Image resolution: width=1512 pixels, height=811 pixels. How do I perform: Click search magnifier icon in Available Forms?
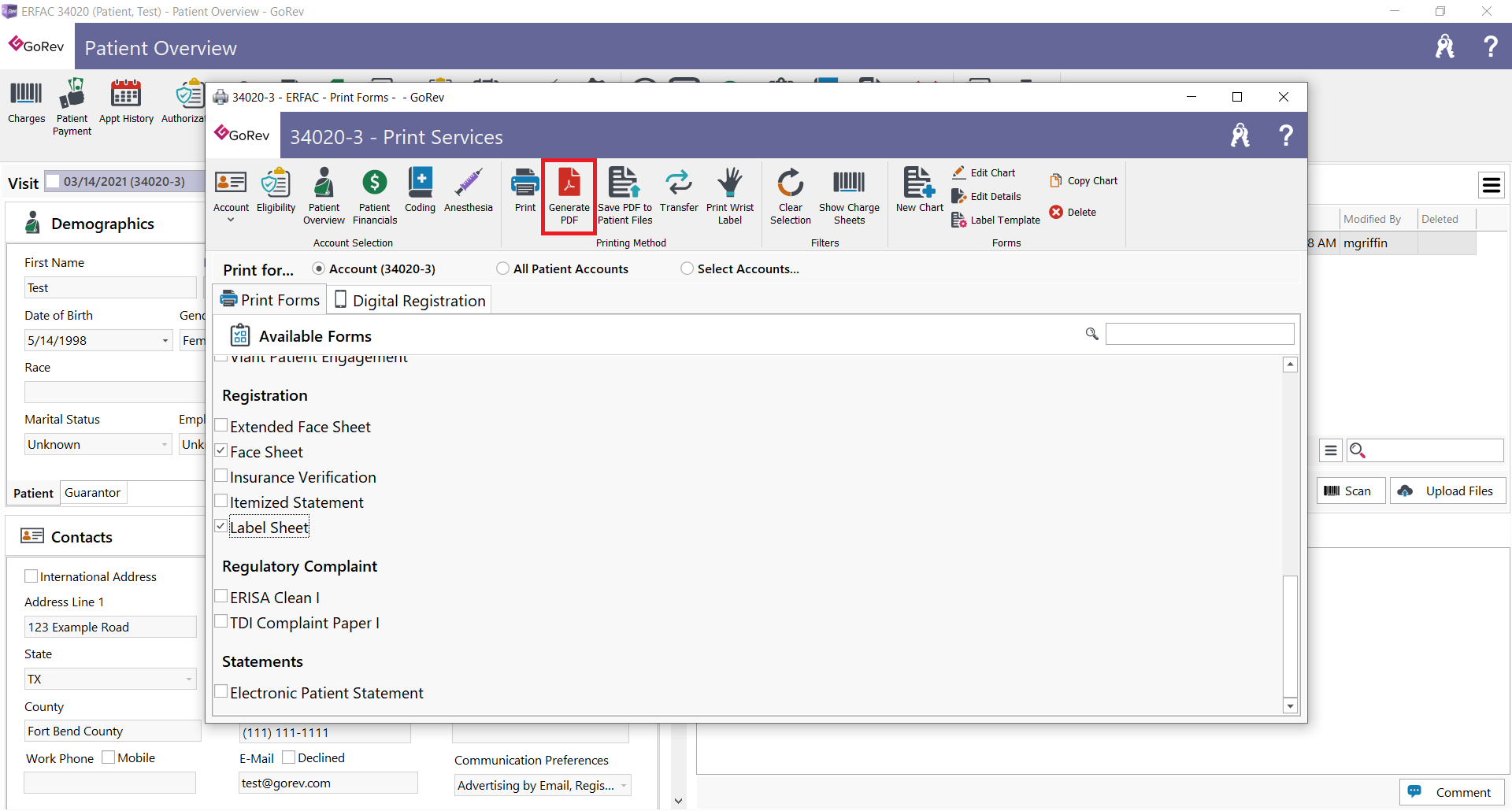pyautogui.click(x=1092, y=334)
